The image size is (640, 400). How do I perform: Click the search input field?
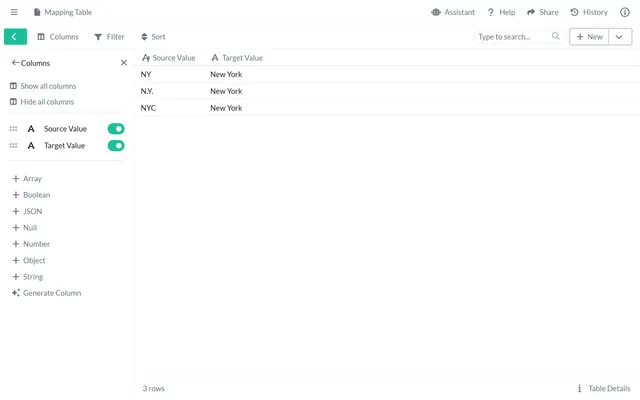512,36
